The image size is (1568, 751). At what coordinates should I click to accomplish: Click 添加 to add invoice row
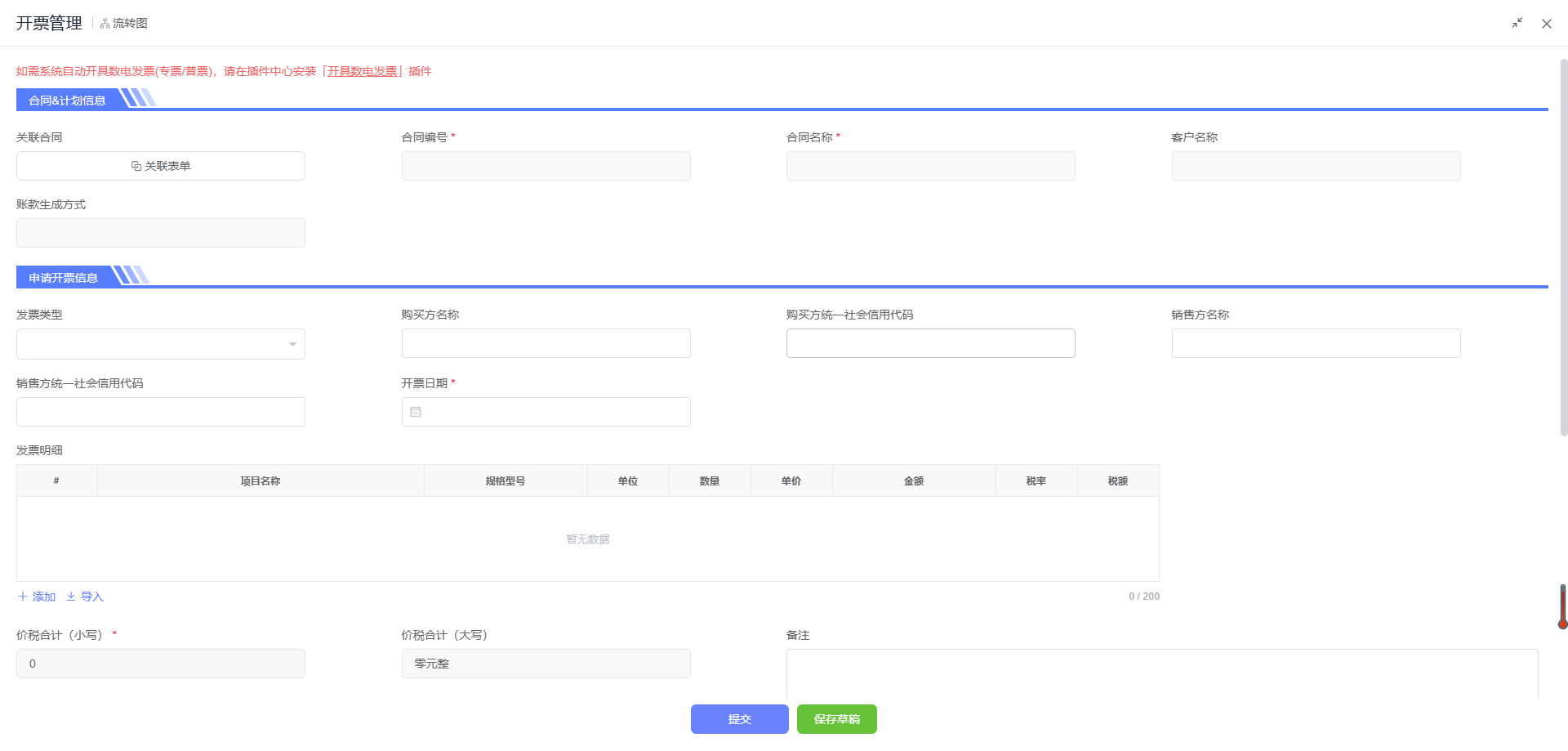point(37,597)
